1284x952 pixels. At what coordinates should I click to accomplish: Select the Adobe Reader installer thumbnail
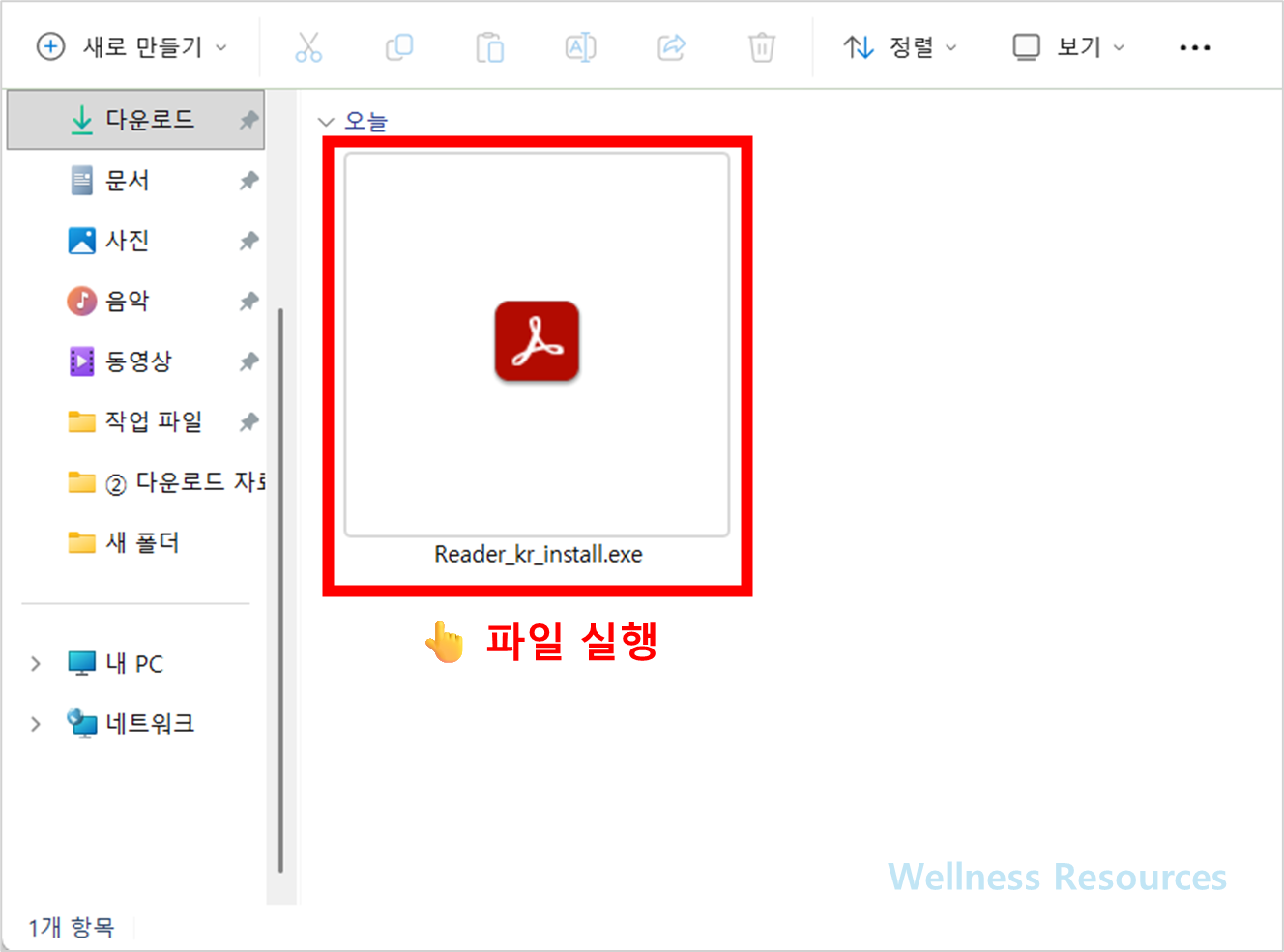click(537, 343)
